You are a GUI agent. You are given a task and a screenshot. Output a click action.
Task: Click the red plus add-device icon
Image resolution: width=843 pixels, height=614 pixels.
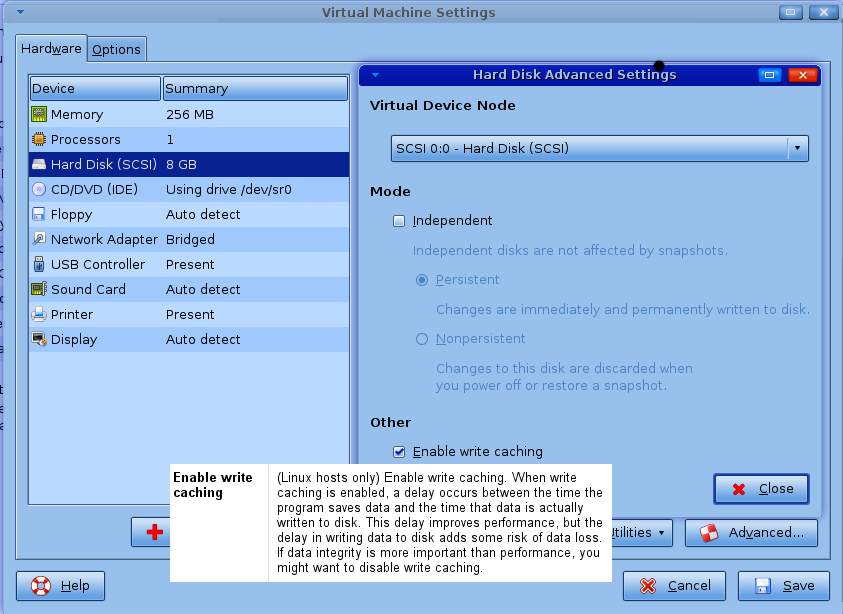pos(155,532)
